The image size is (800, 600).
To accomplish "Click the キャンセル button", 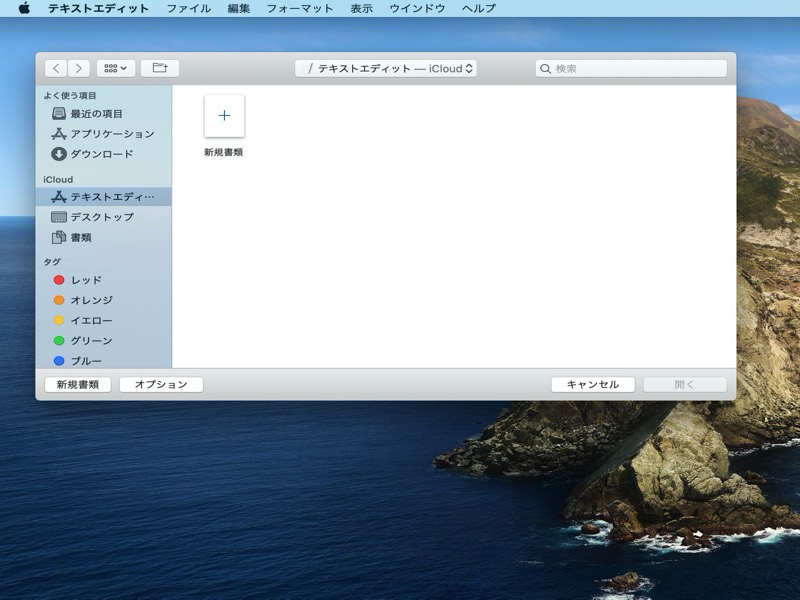I will 593,385.
